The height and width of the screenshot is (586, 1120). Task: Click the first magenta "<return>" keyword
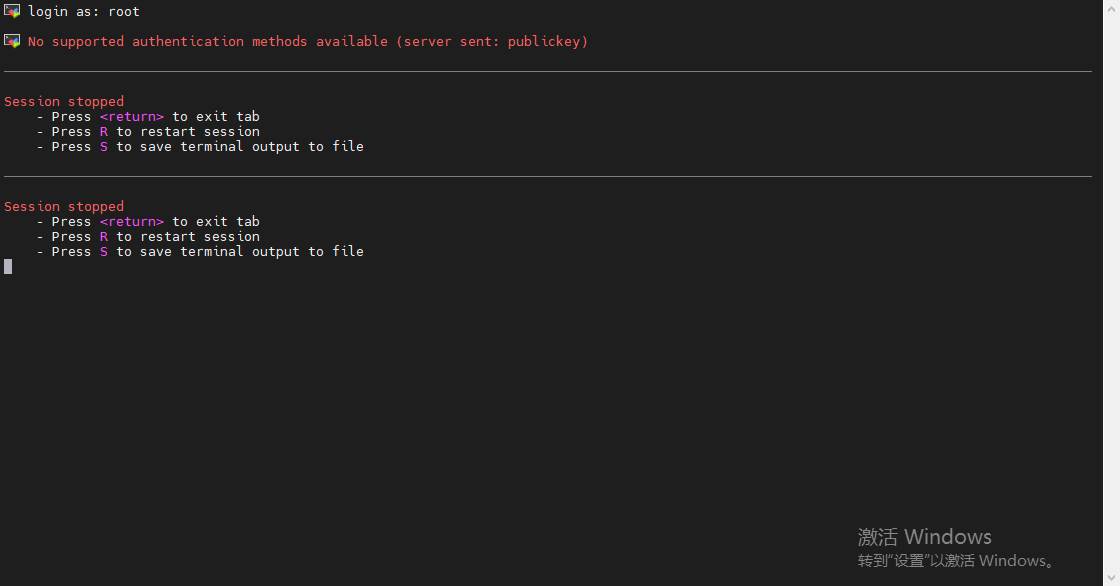tap(131, 117)
